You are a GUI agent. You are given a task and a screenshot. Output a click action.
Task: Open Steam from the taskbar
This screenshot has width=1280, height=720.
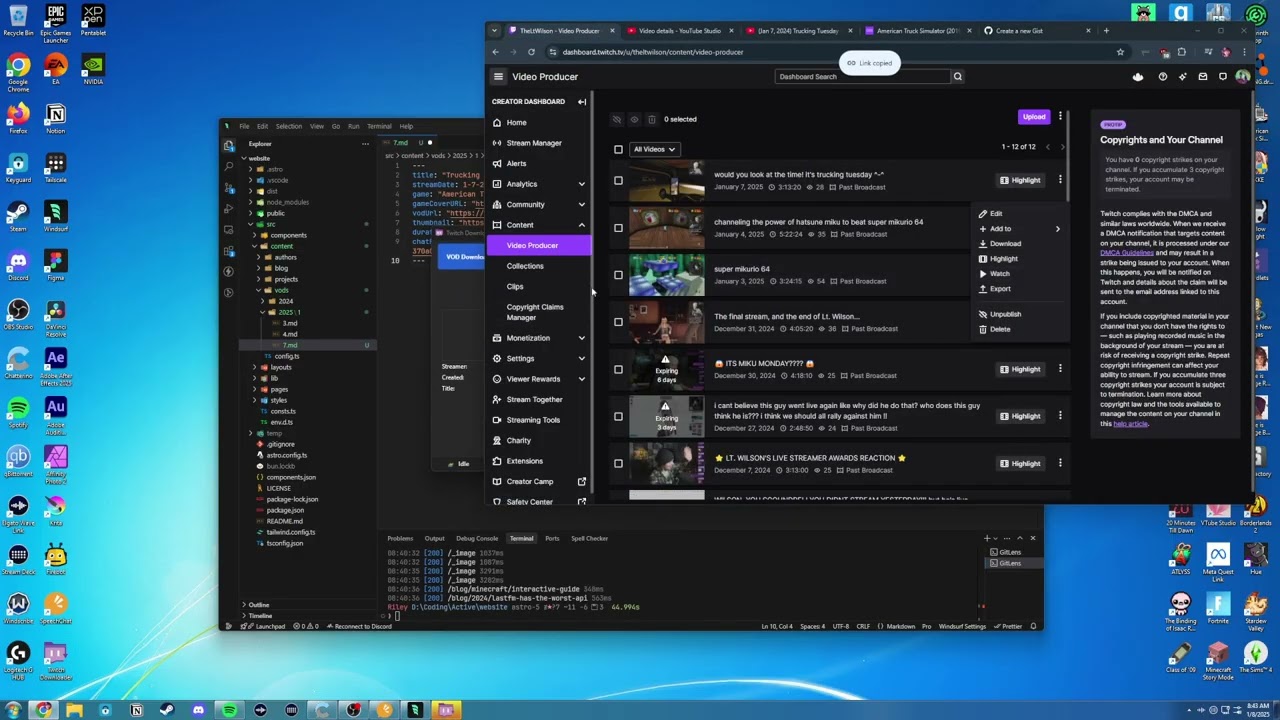(x=167, y=710)
